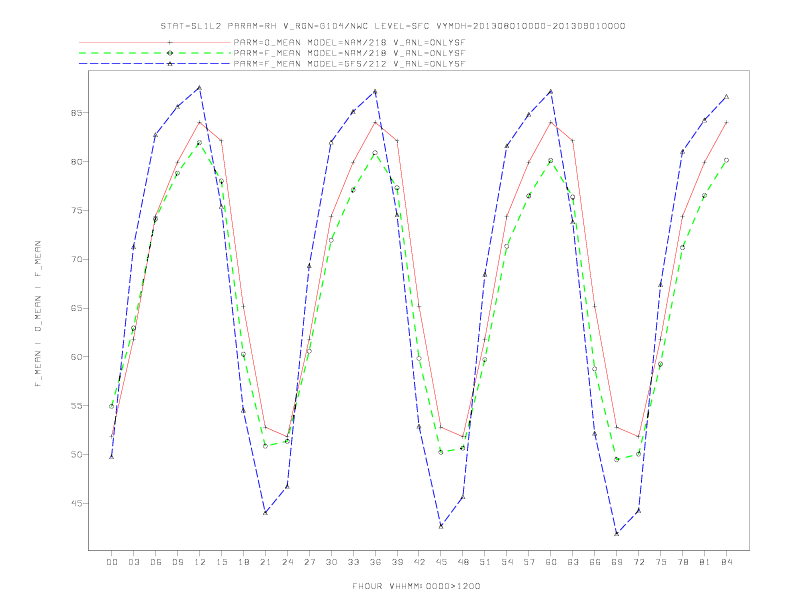Click x-axis forecast hour label 72
The width and height of the screenshot is (792, 612).
(639, 562)
